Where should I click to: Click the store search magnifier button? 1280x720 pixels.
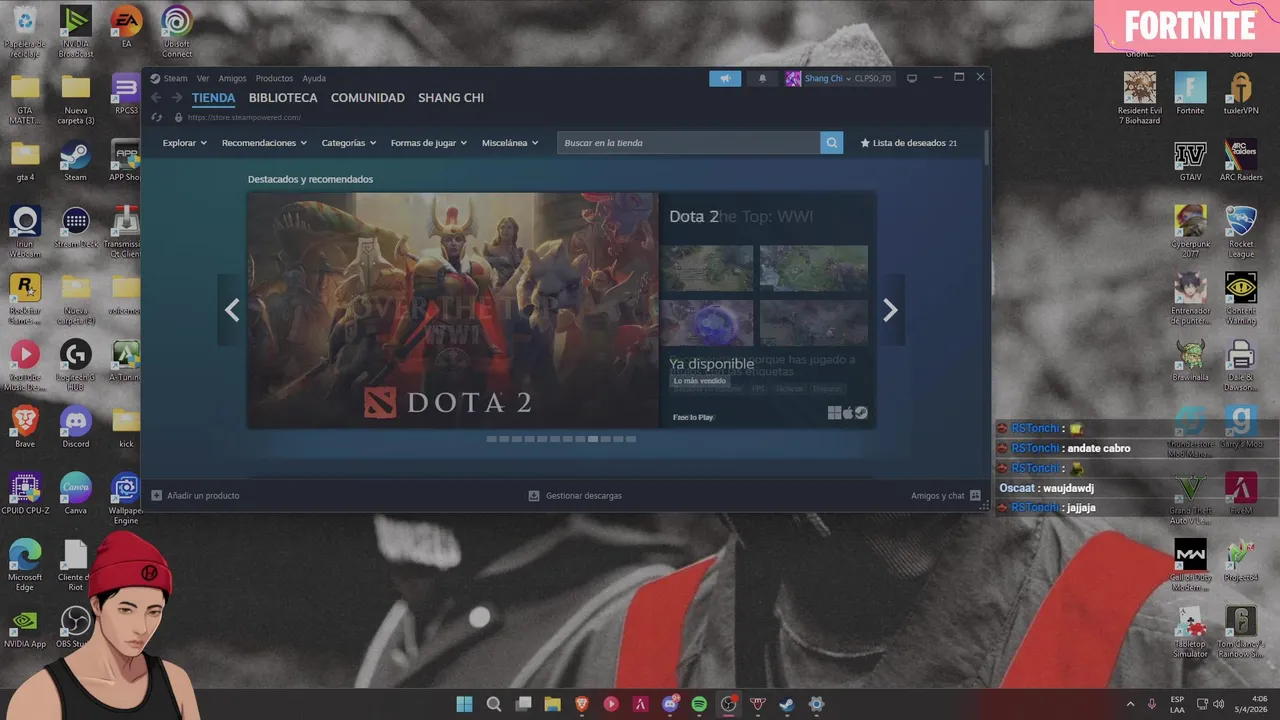tap(832, 143)
